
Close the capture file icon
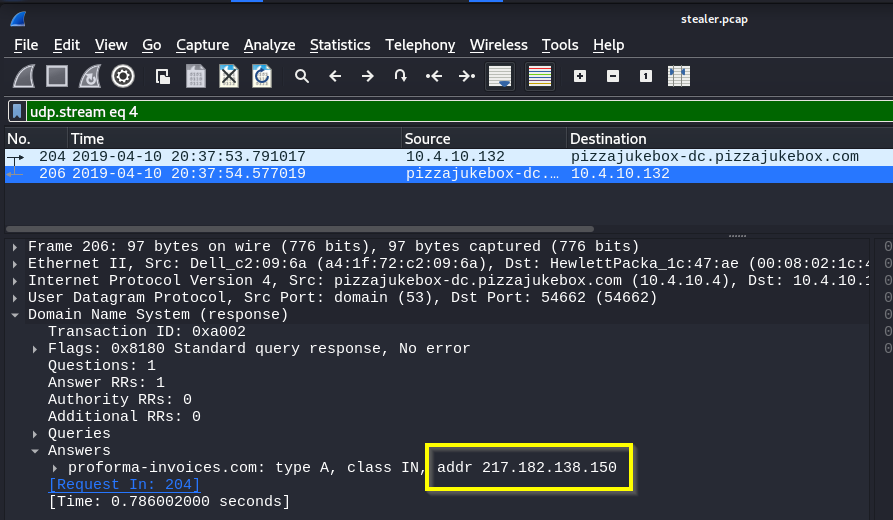(229, 76)
